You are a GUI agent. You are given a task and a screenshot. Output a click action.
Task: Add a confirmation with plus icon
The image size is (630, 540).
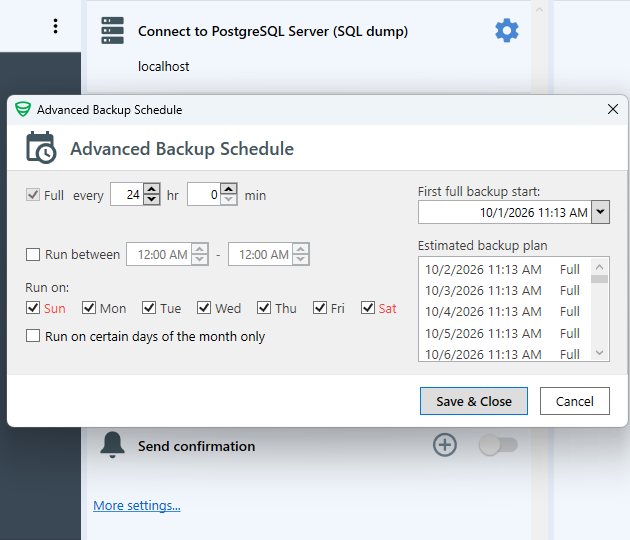444,445
